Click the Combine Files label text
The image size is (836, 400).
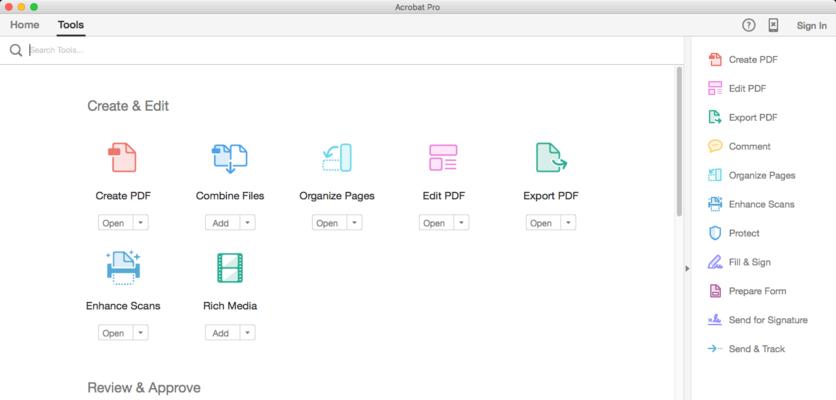230,196
